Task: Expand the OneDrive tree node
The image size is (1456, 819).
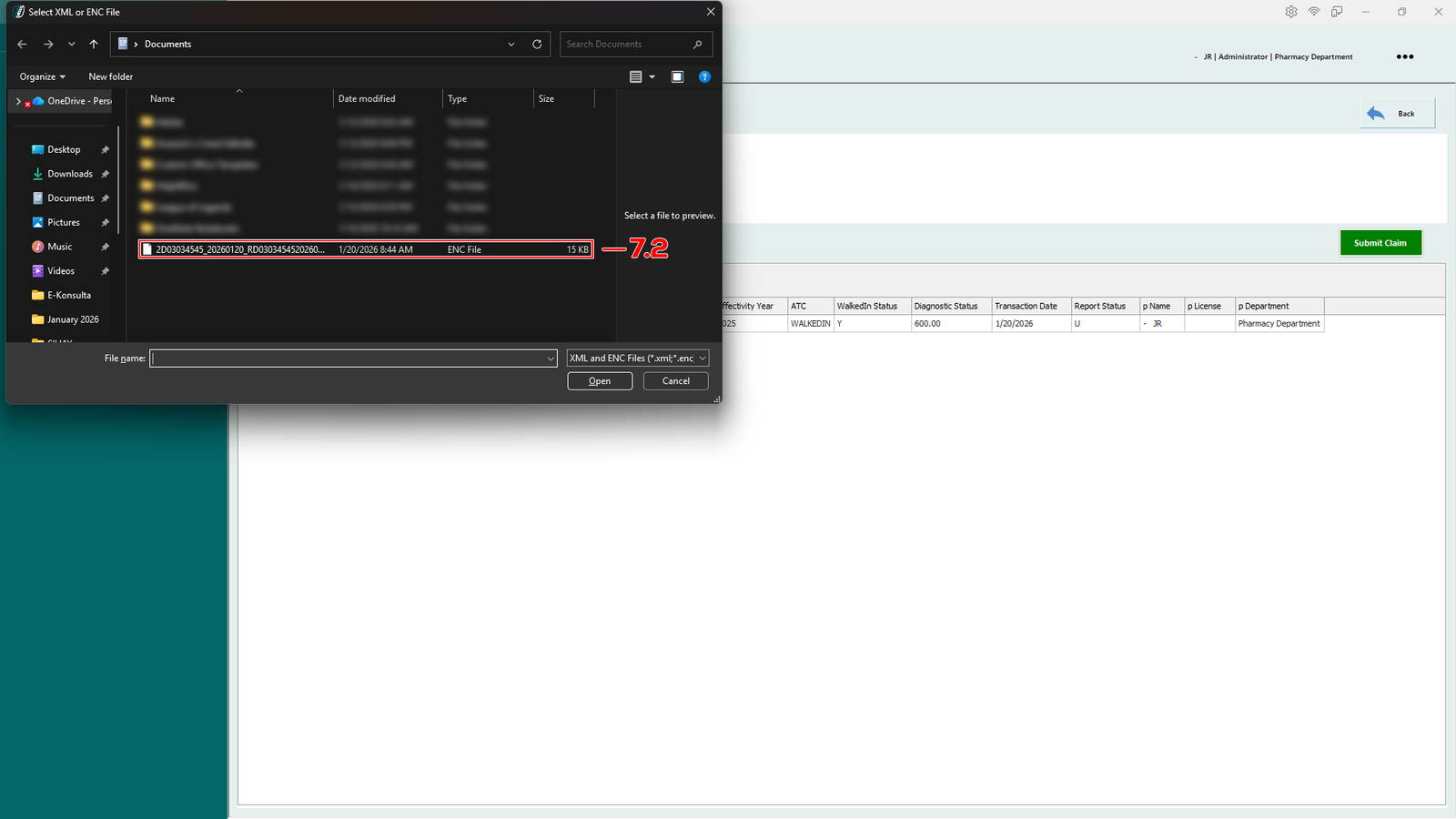Action: (18, 101)
